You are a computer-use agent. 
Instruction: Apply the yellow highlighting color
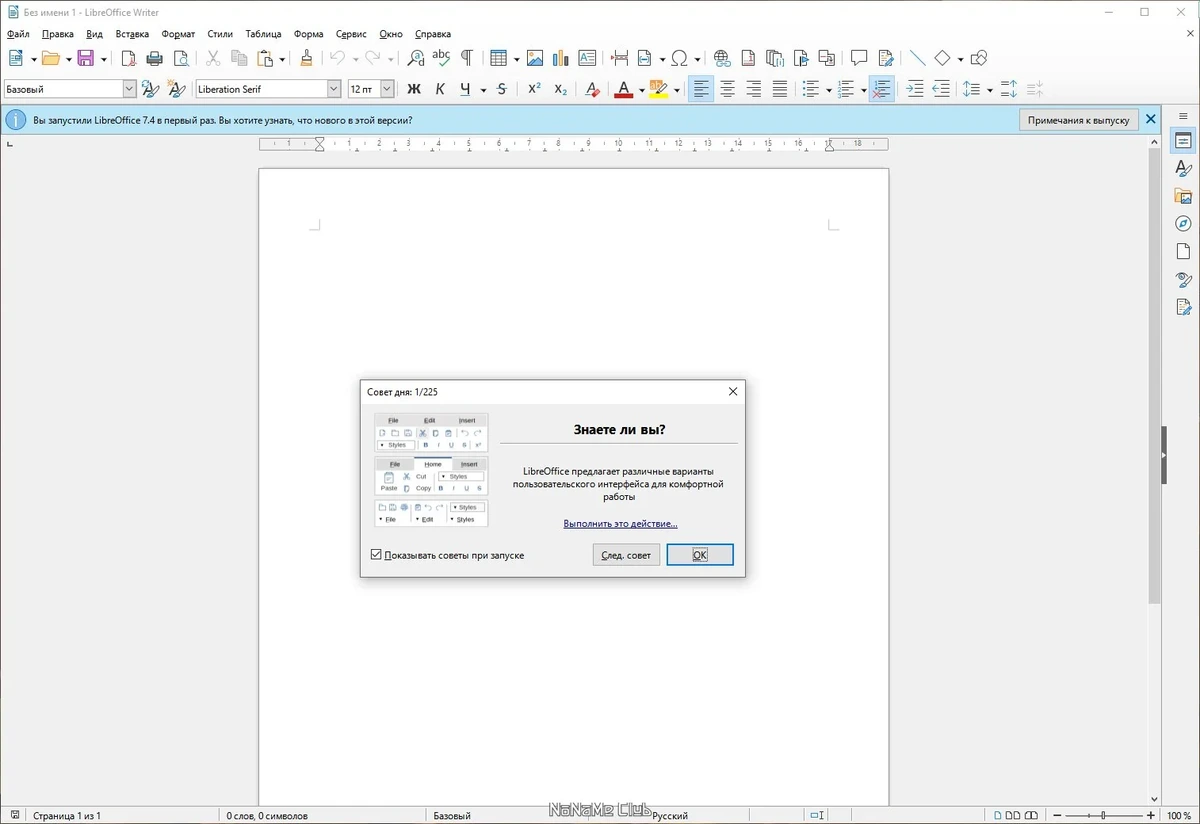pos(657,89)
